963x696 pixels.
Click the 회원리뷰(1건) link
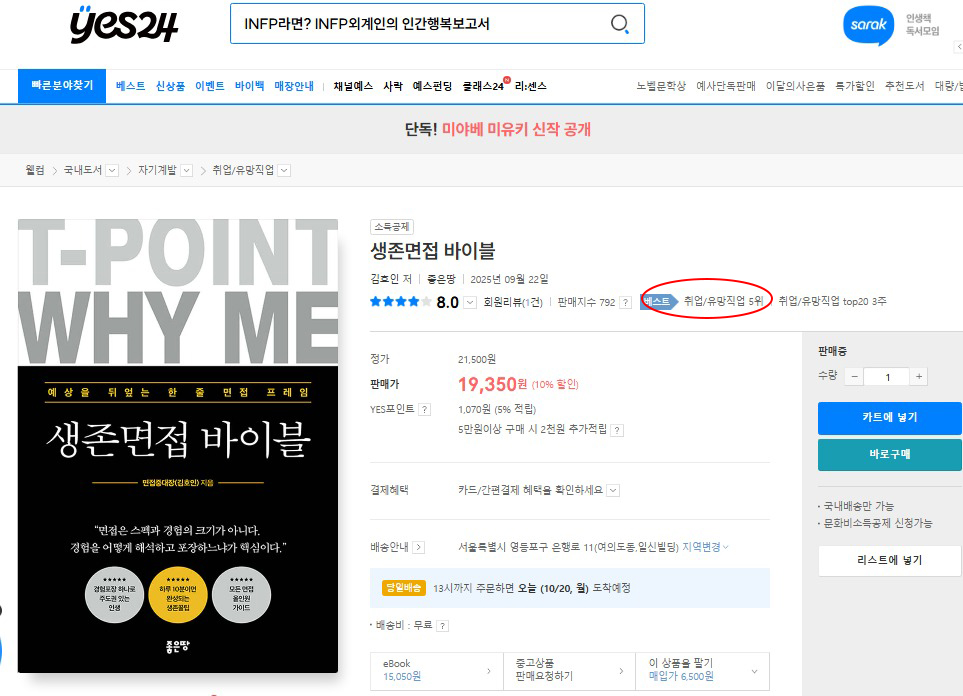coord(513,302)
